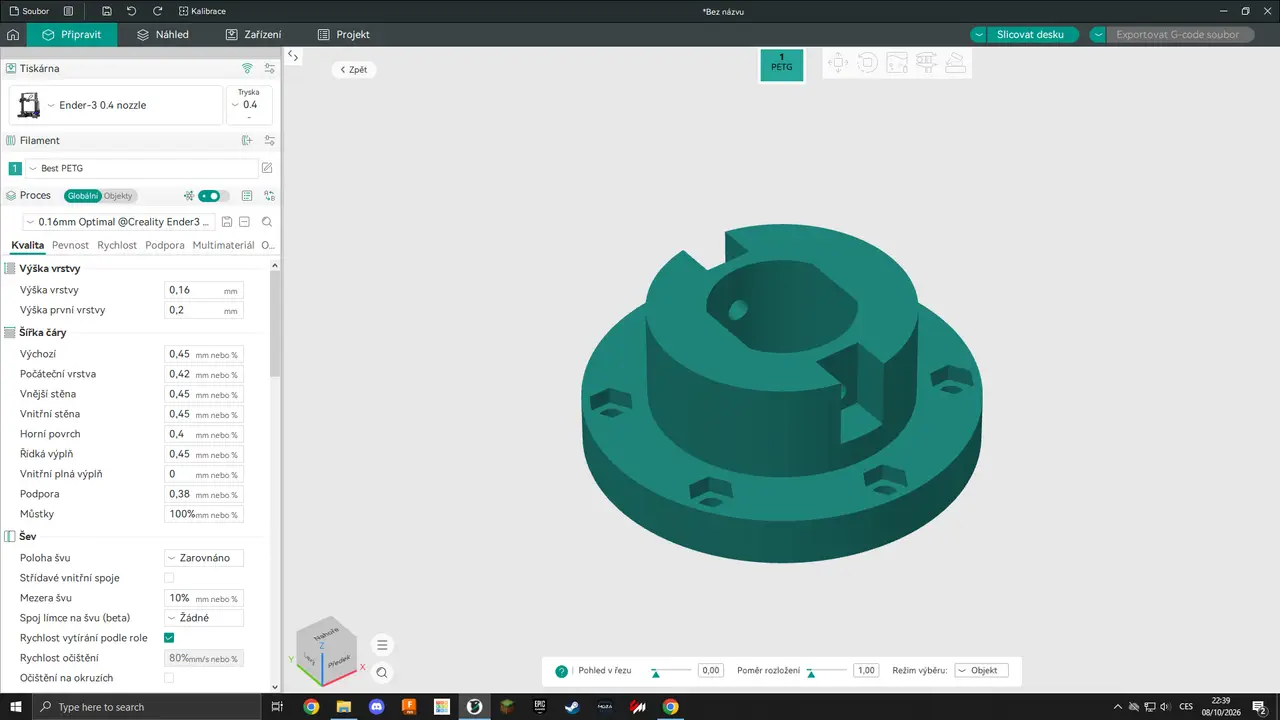Screen dimensions: 1280x720
Task: Enable Očištění na okruzích checkbox
Action: [x=169, y=678]
